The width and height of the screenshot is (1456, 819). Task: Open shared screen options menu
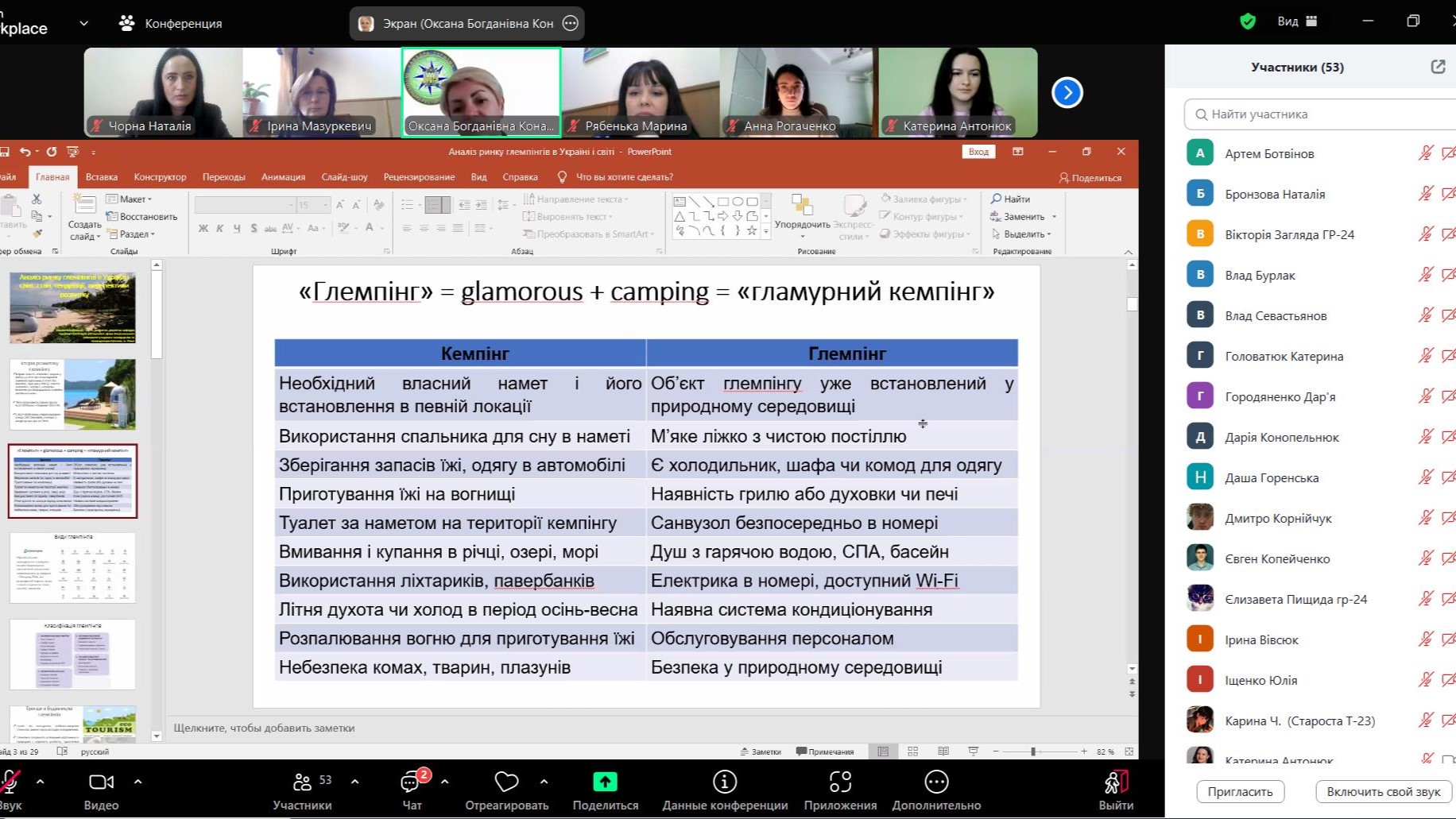pyautogui.click(x=570, y=23)
